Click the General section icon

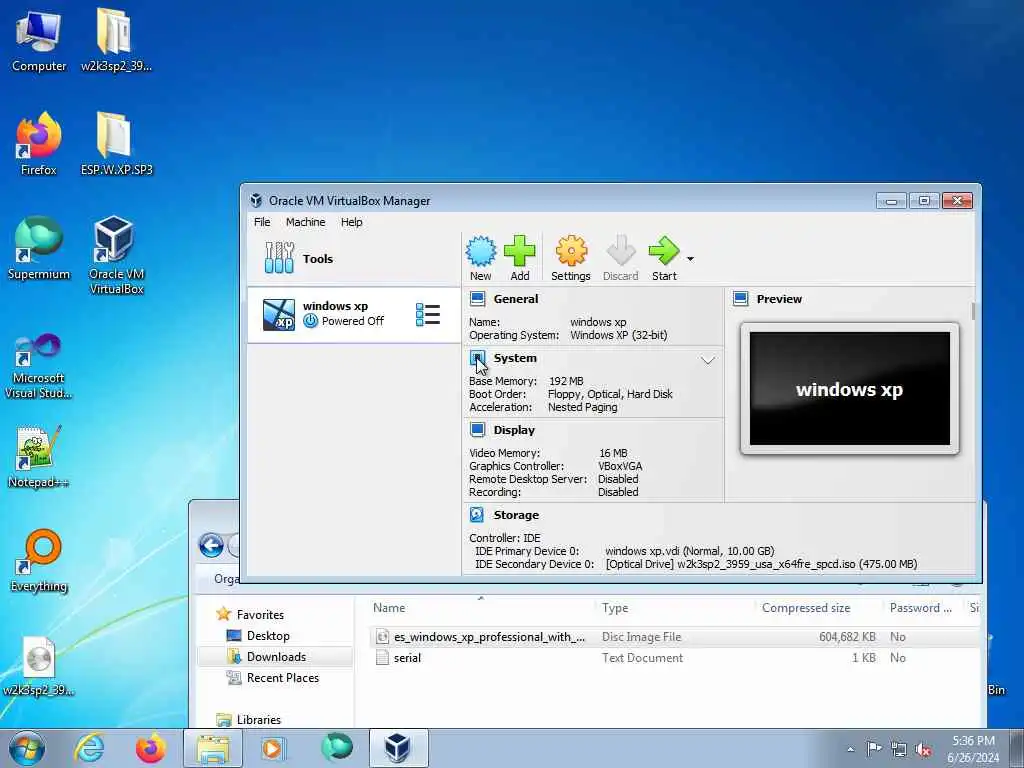coord(477,299)
